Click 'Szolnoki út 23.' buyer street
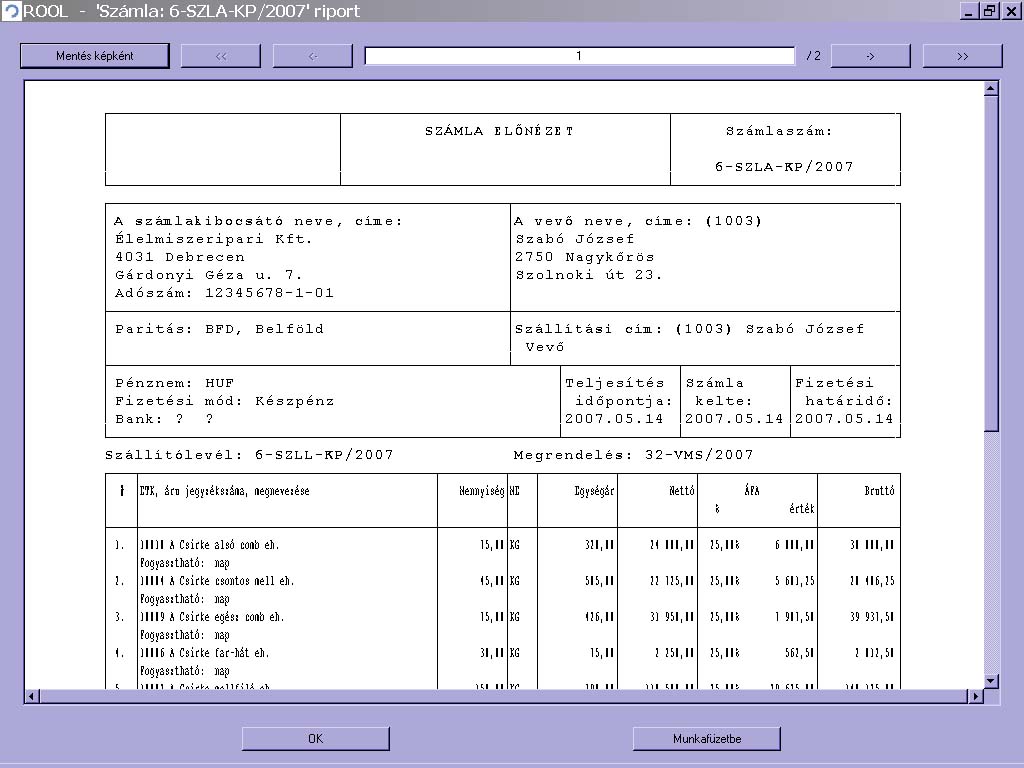Viewport: 1024px width, 768px height. 589,275
